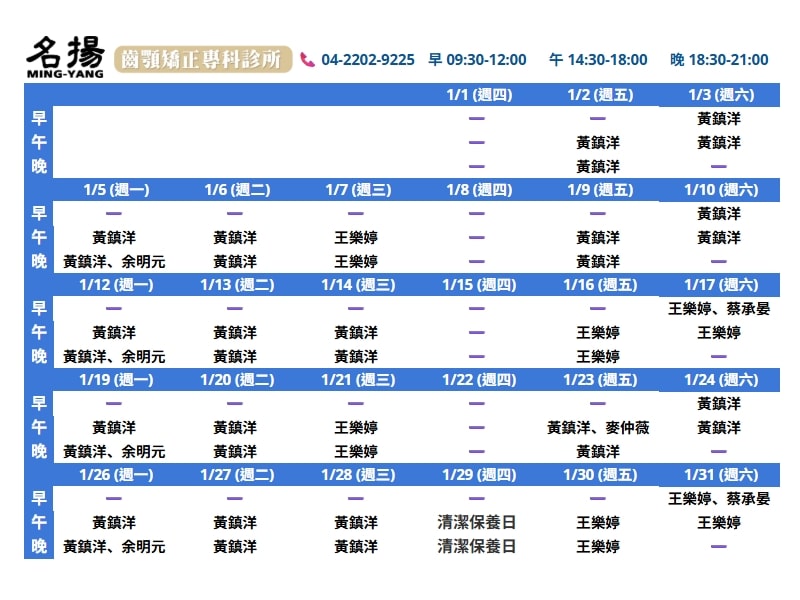The height and width of the screenshot is (600, 800).
Task: Click the 1/1 (週四) date header
Action: 476,95
